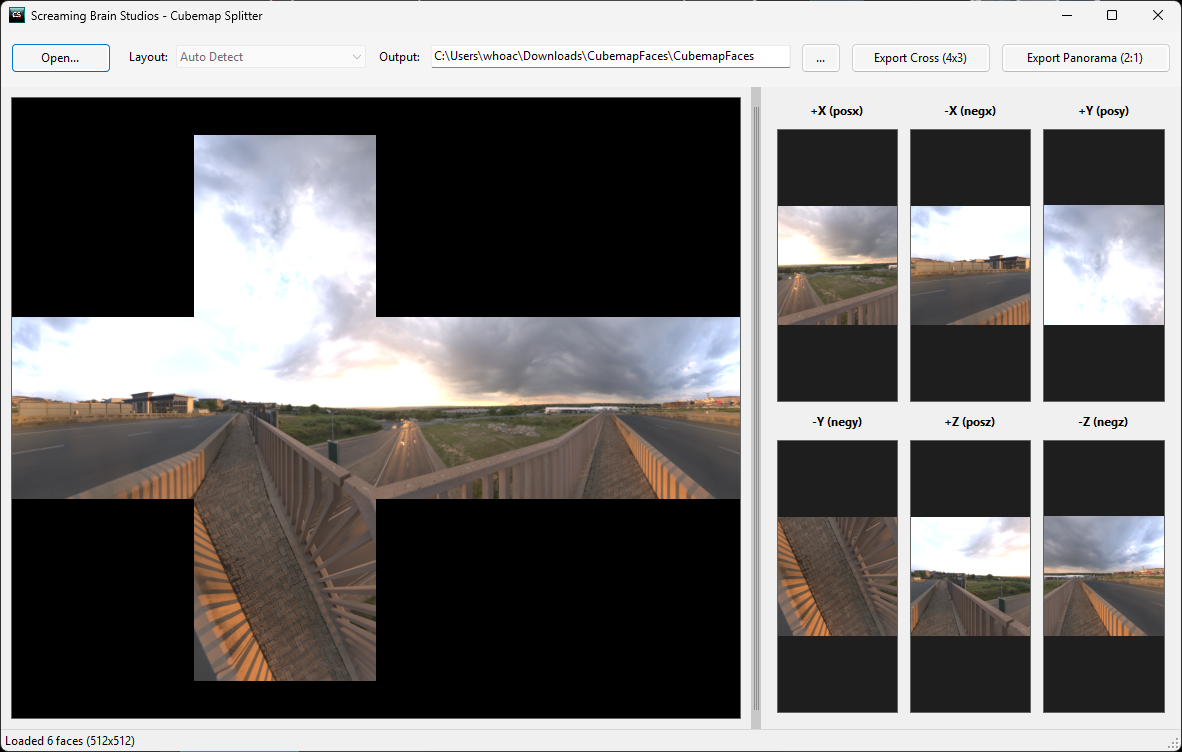This screenshot has height=752, width=1182.
Task: Browse for output folder with ... button
Action: point(821,58)
